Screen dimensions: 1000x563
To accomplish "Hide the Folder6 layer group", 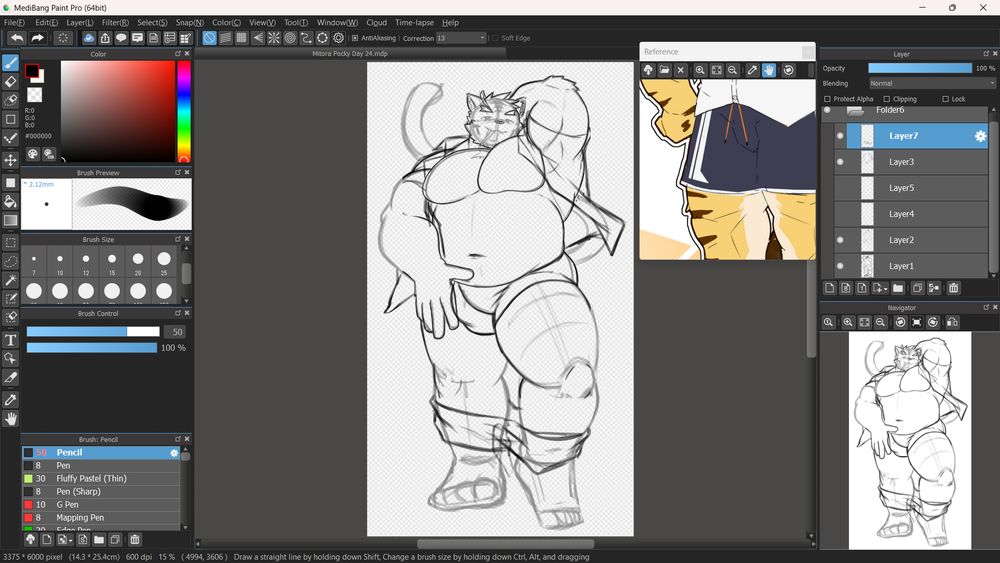I will (x=827, y=110).
